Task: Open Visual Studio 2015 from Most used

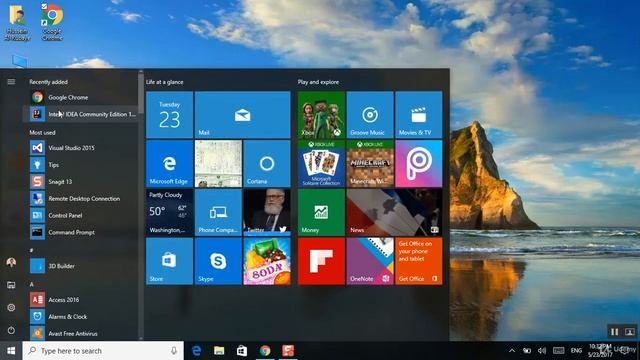Action: [80, 148]
